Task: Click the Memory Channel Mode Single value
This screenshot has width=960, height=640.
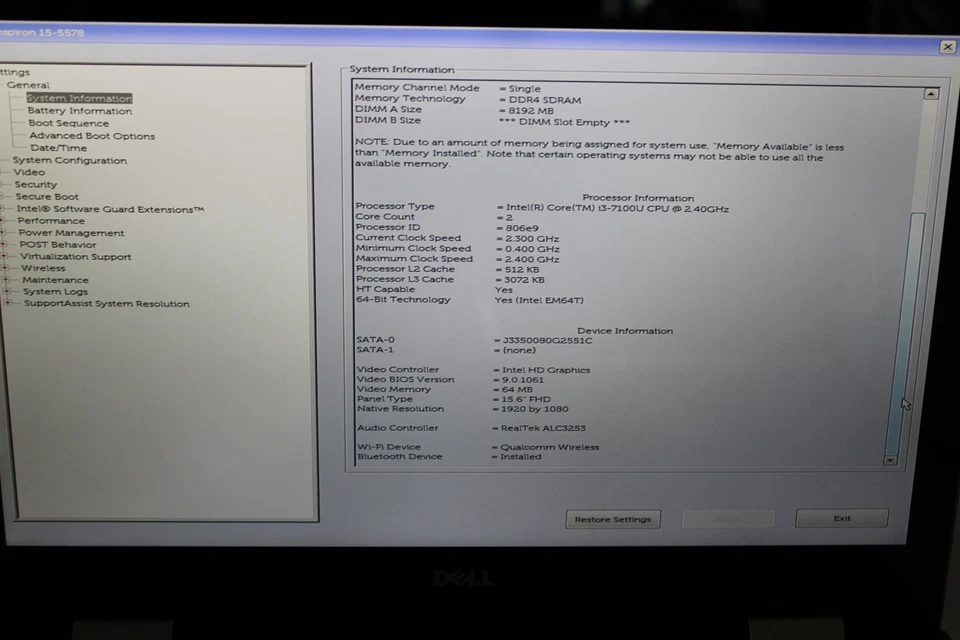Action: pos(525,89)
